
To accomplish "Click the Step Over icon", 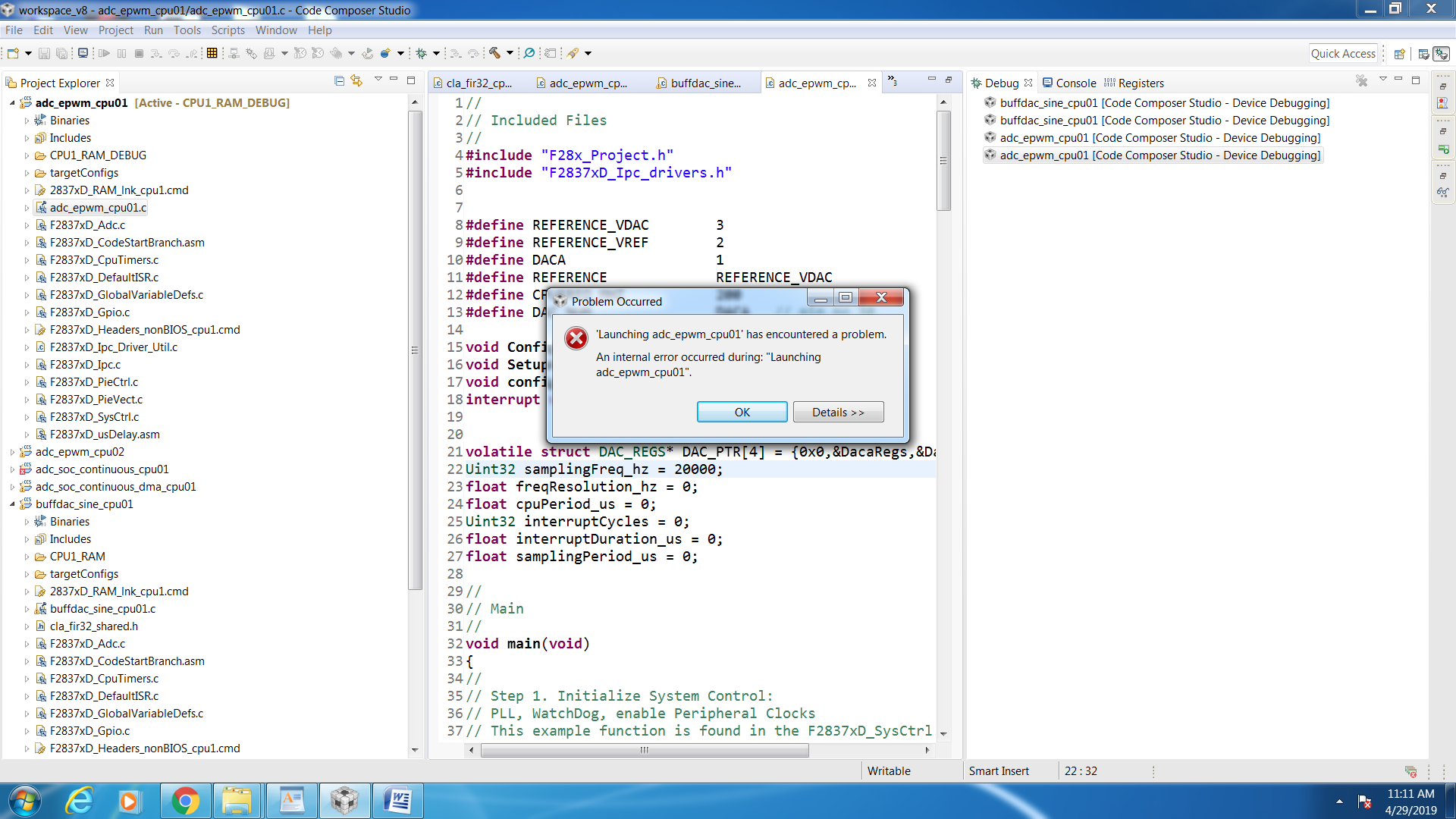I will coord(174,53).
